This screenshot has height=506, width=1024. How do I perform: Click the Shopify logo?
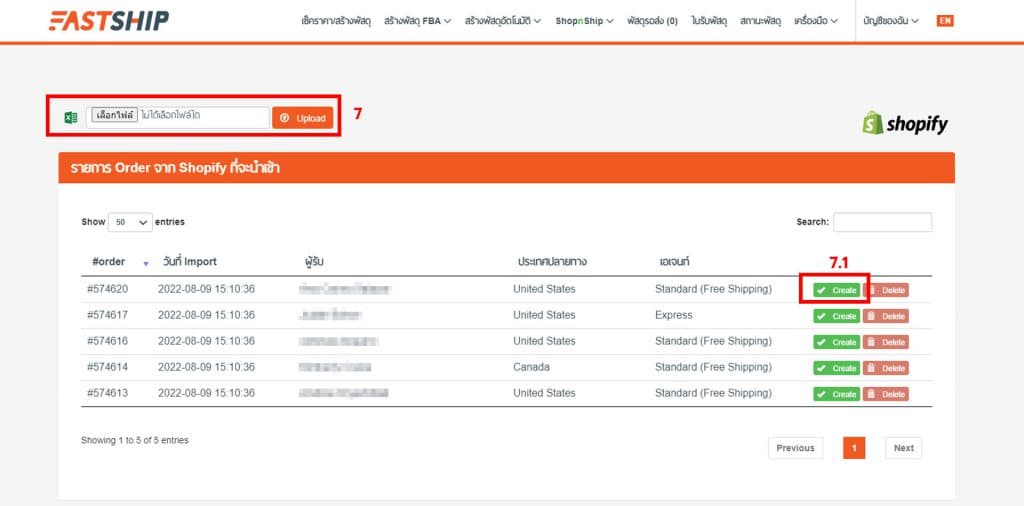[x=905, y=123]
